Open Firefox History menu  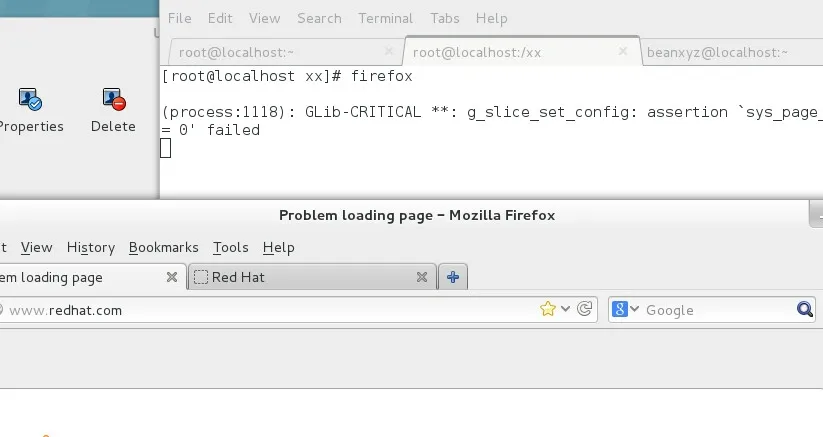coord(91,247)
